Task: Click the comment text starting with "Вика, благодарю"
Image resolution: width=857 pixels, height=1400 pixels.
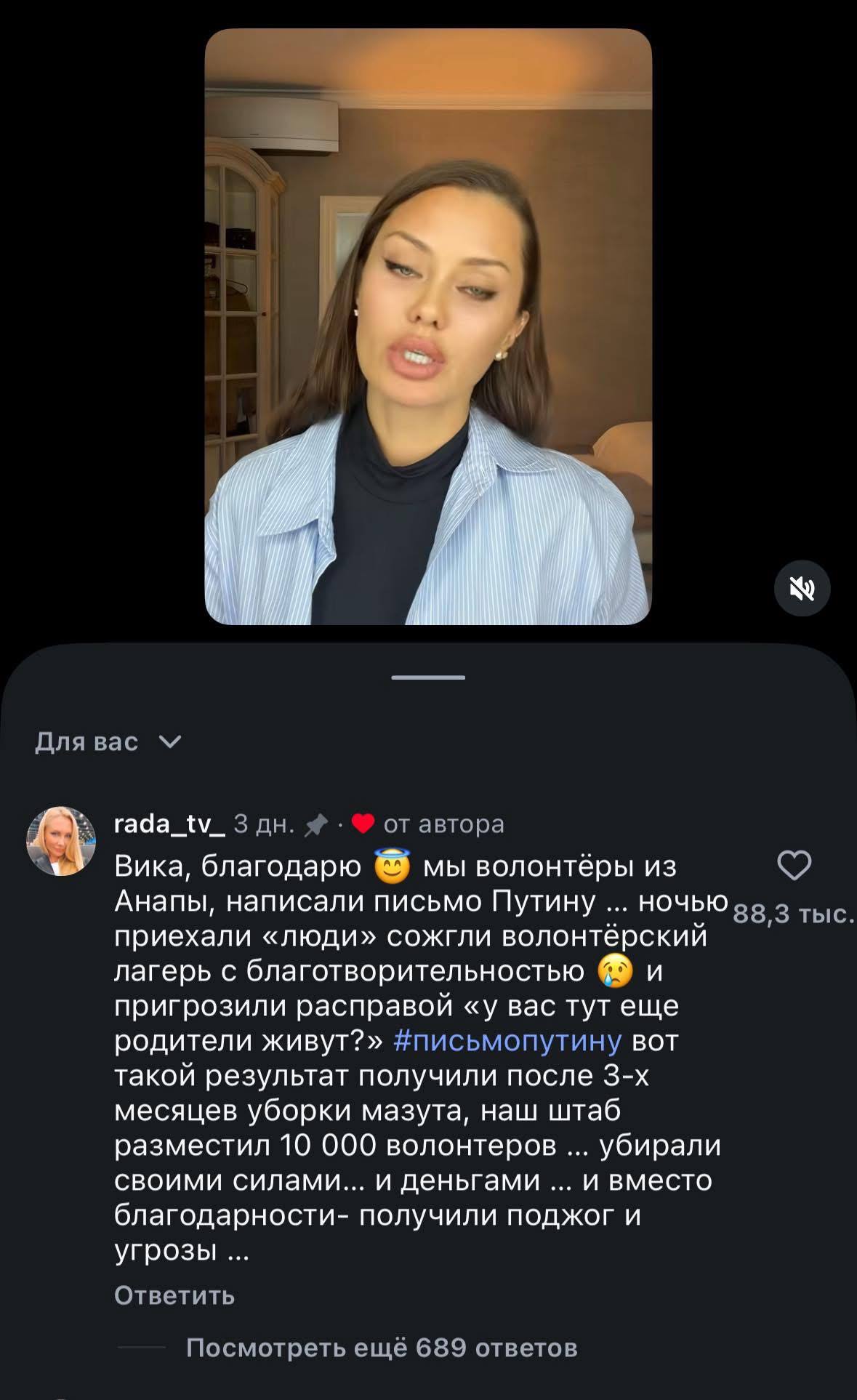Action: (x=407, y=1076)
